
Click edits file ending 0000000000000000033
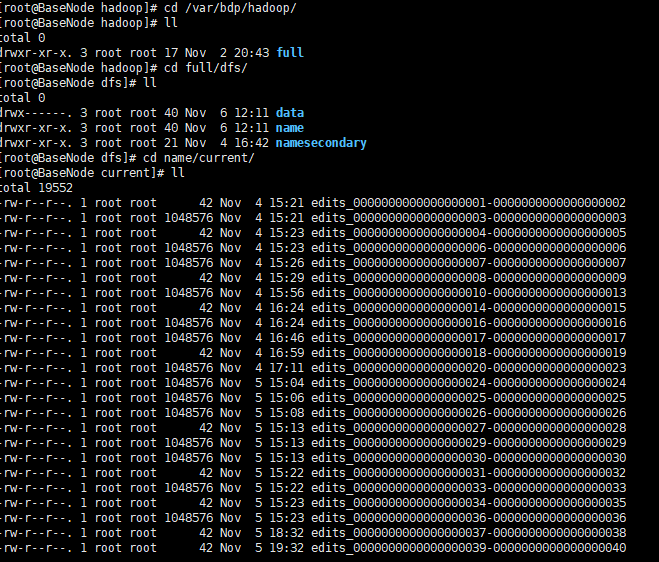click(469, 488)
